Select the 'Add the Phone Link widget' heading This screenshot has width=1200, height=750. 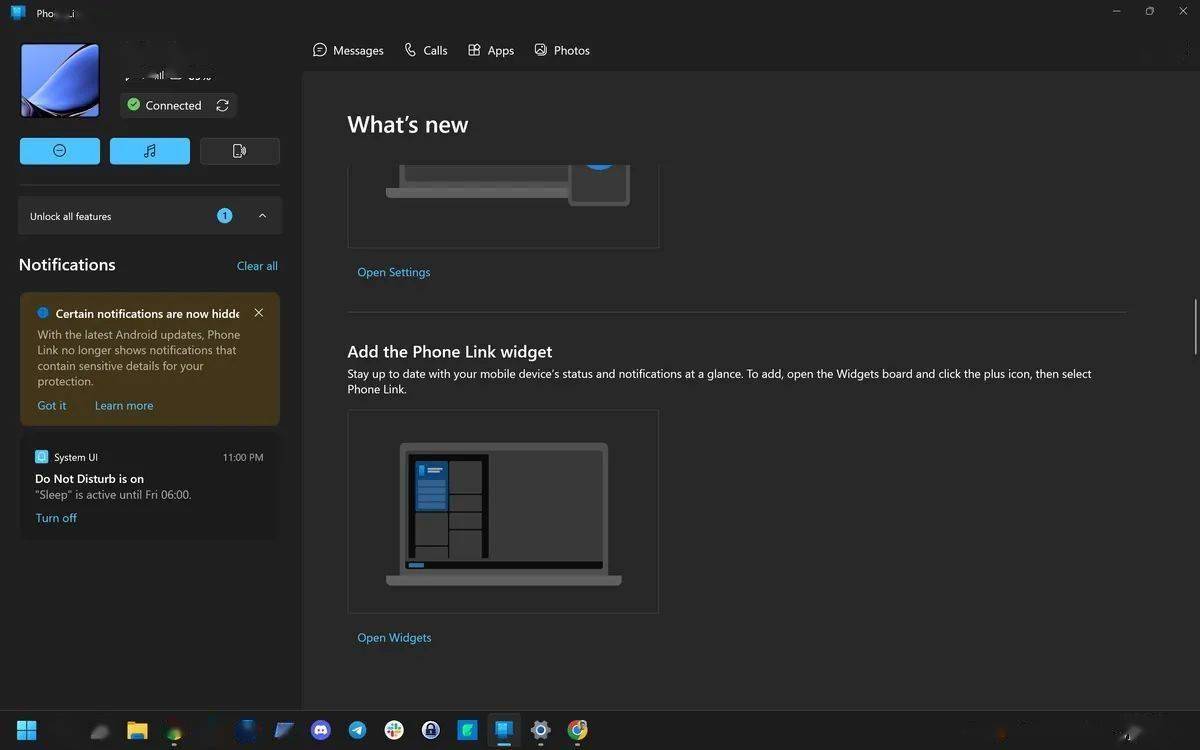[450, 352]
